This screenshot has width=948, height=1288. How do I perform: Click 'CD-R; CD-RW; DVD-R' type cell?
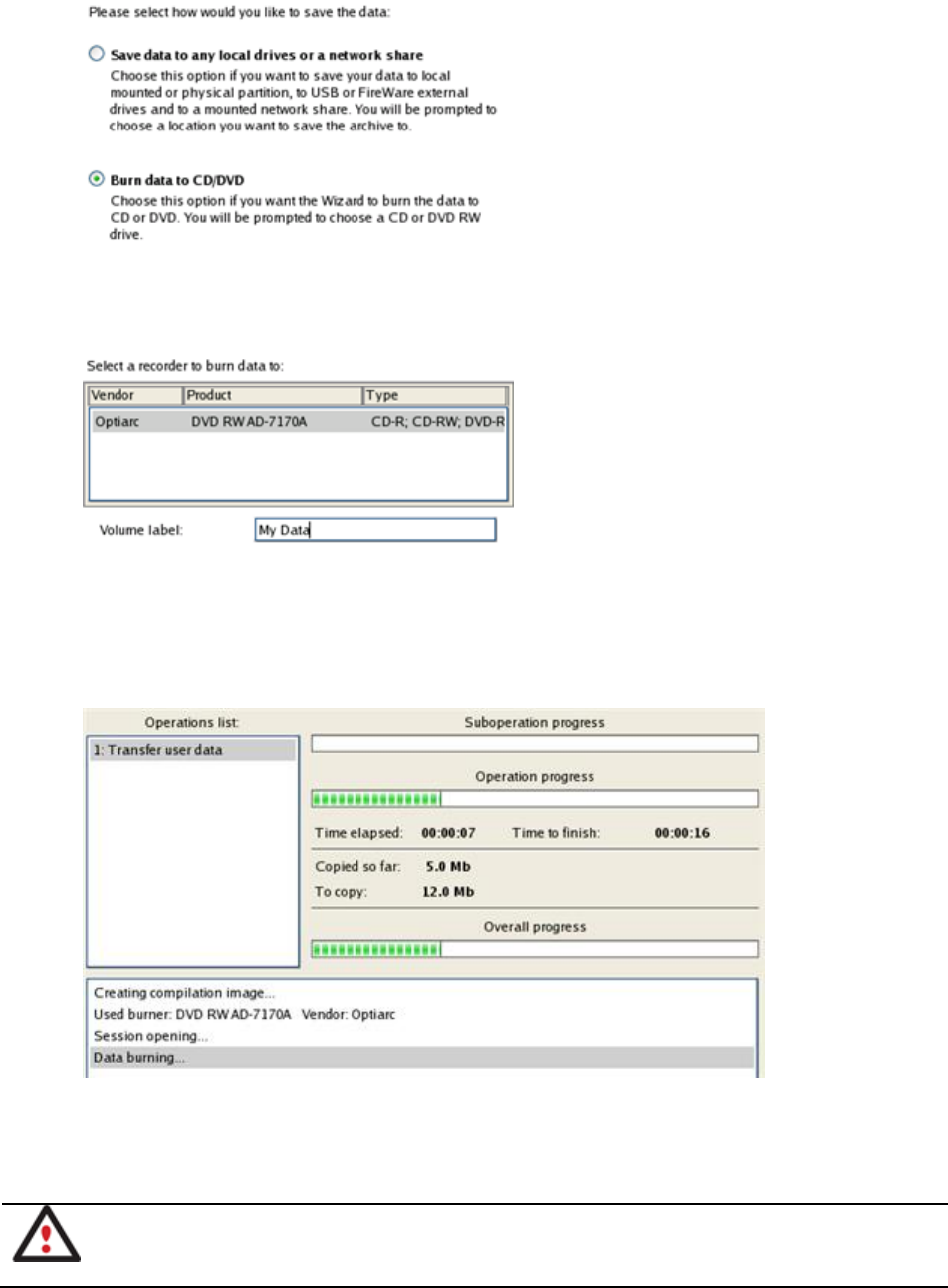click(438, 422)
